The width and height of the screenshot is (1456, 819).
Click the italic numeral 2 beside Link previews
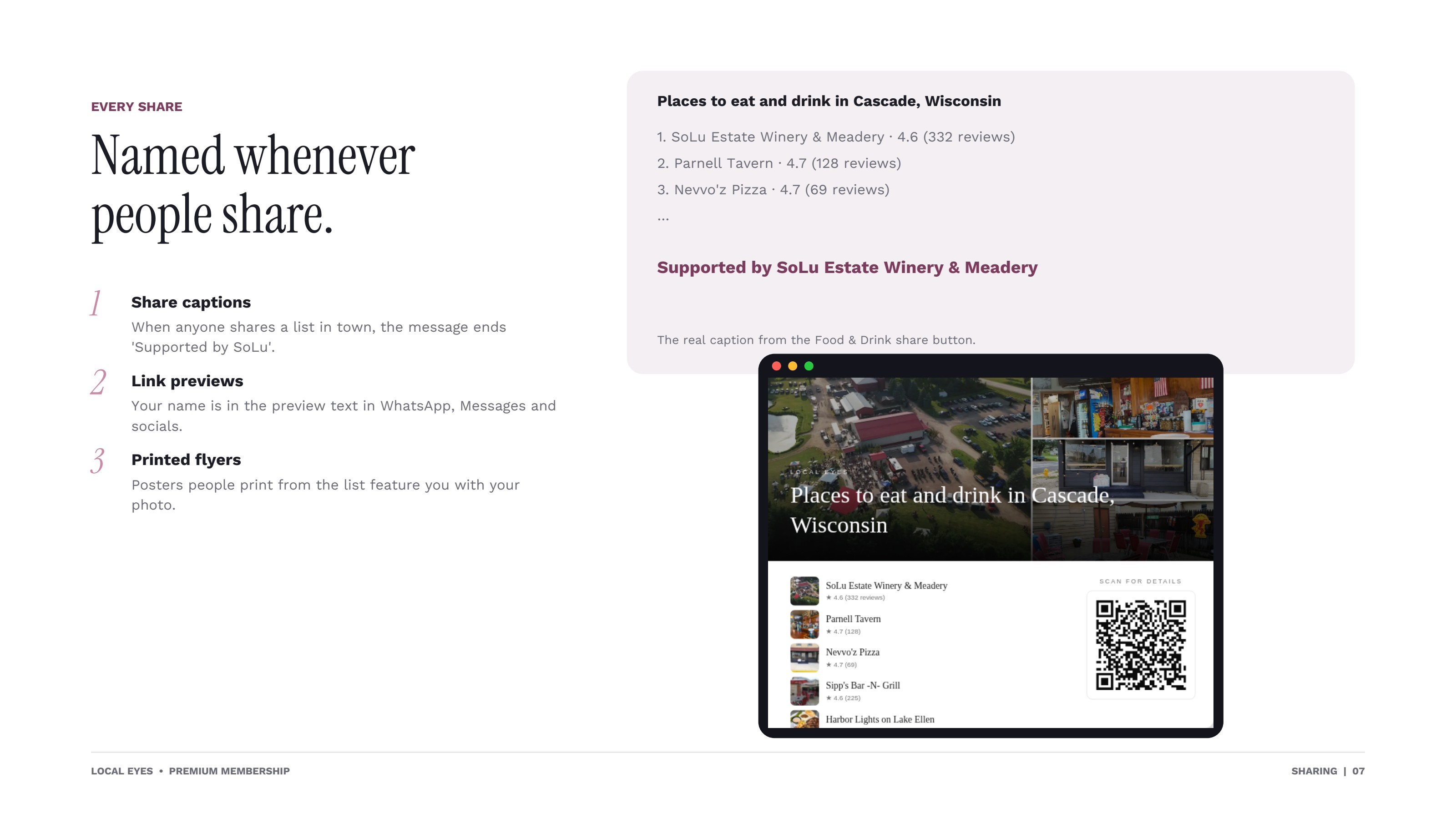[x=98, y=382]
